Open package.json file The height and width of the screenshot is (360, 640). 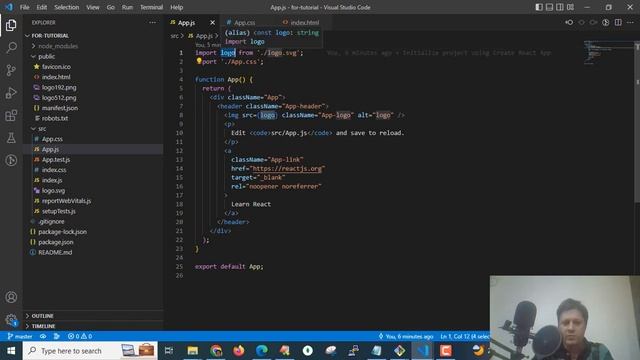(93, 242)
